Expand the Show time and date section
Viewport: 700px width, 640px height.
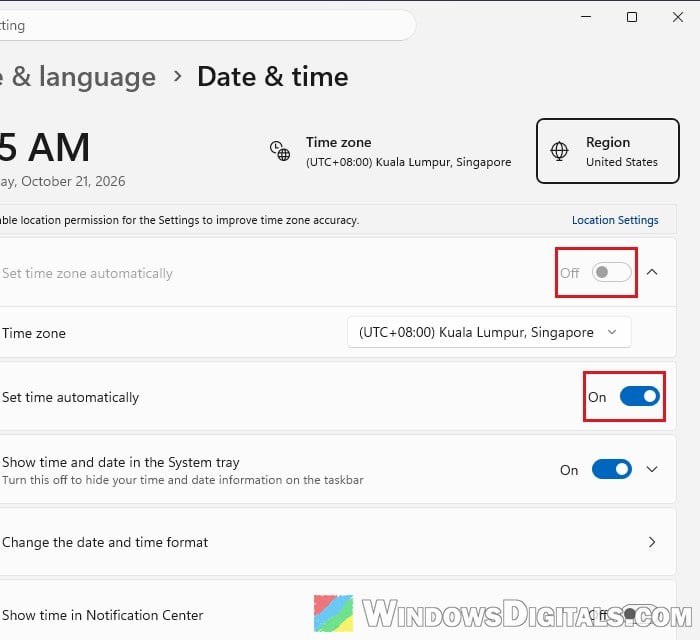pos(652,470)
